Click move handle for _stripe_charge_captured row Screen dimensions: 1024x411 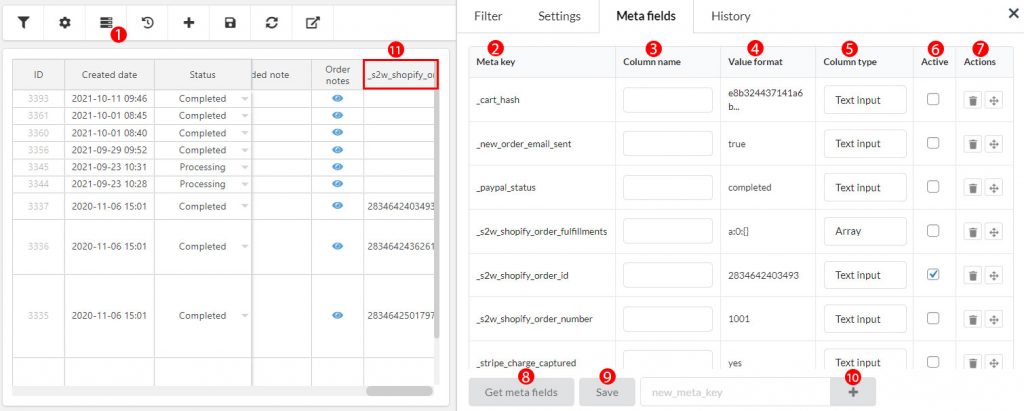(993, 363)
